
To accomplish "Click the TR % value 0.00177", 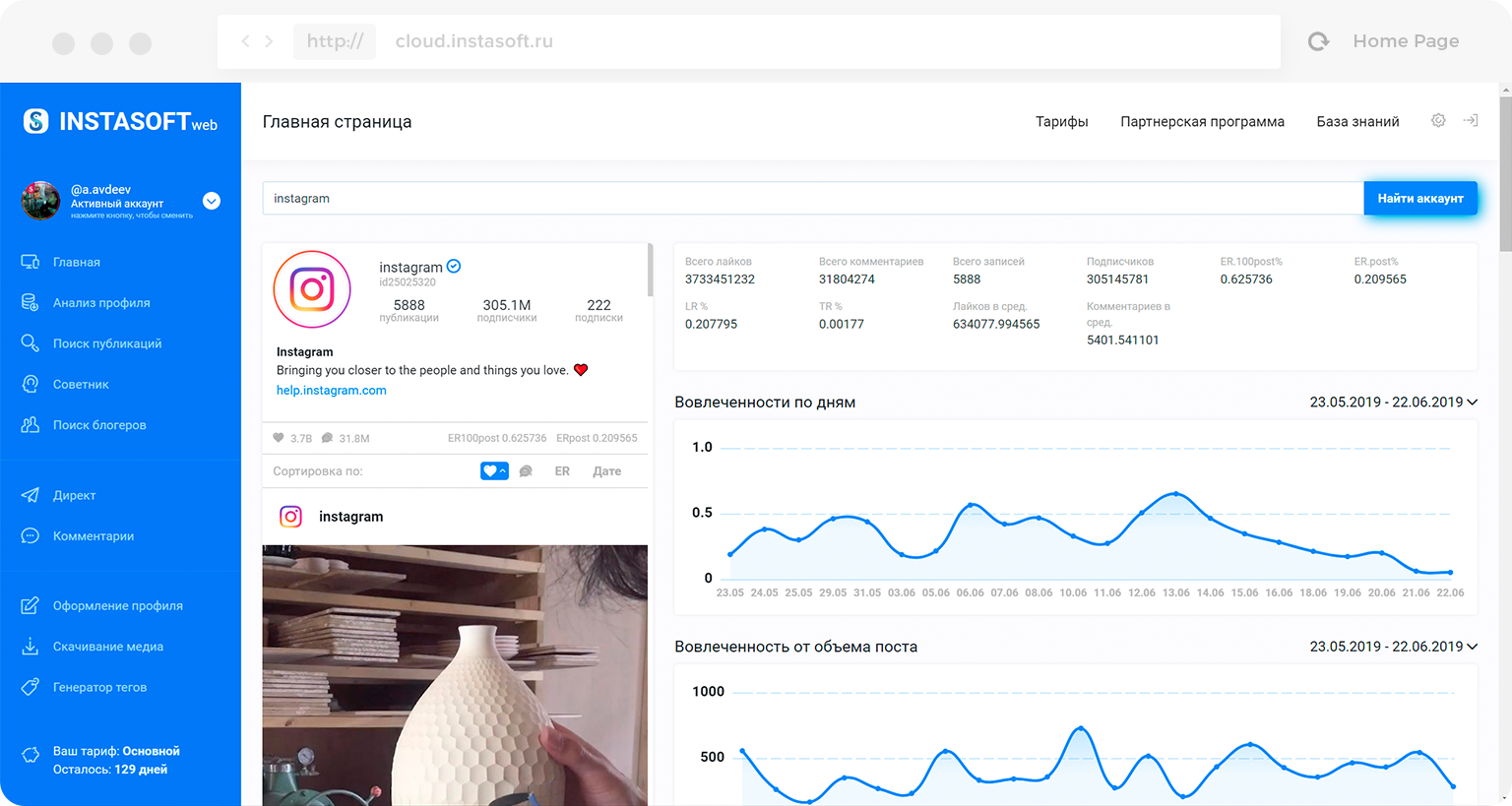I will tap(841, 324).
